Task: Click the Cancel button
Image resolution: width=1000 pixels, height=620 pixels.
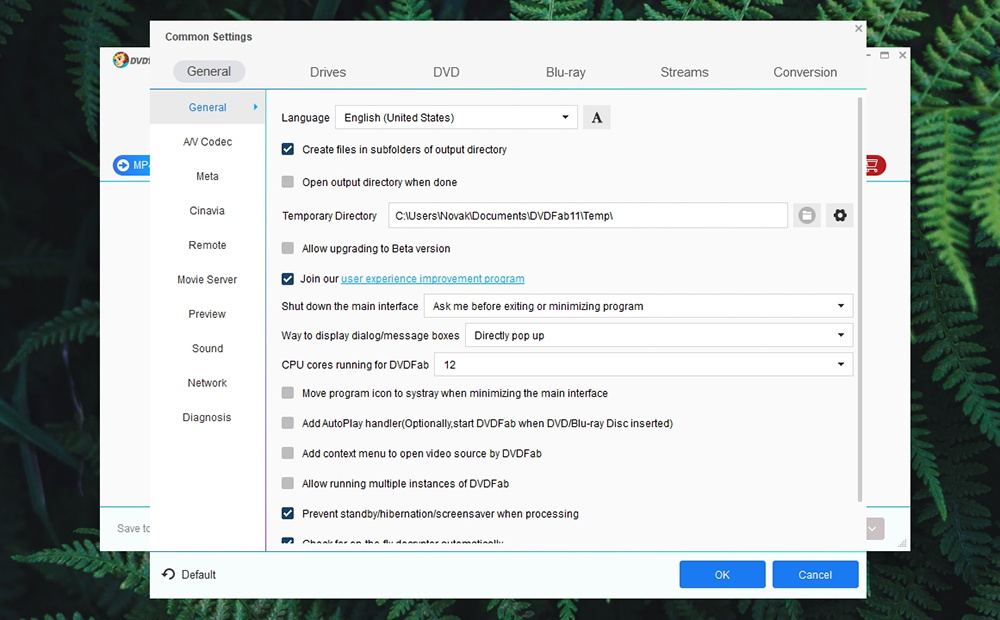Action: point(815,575)
